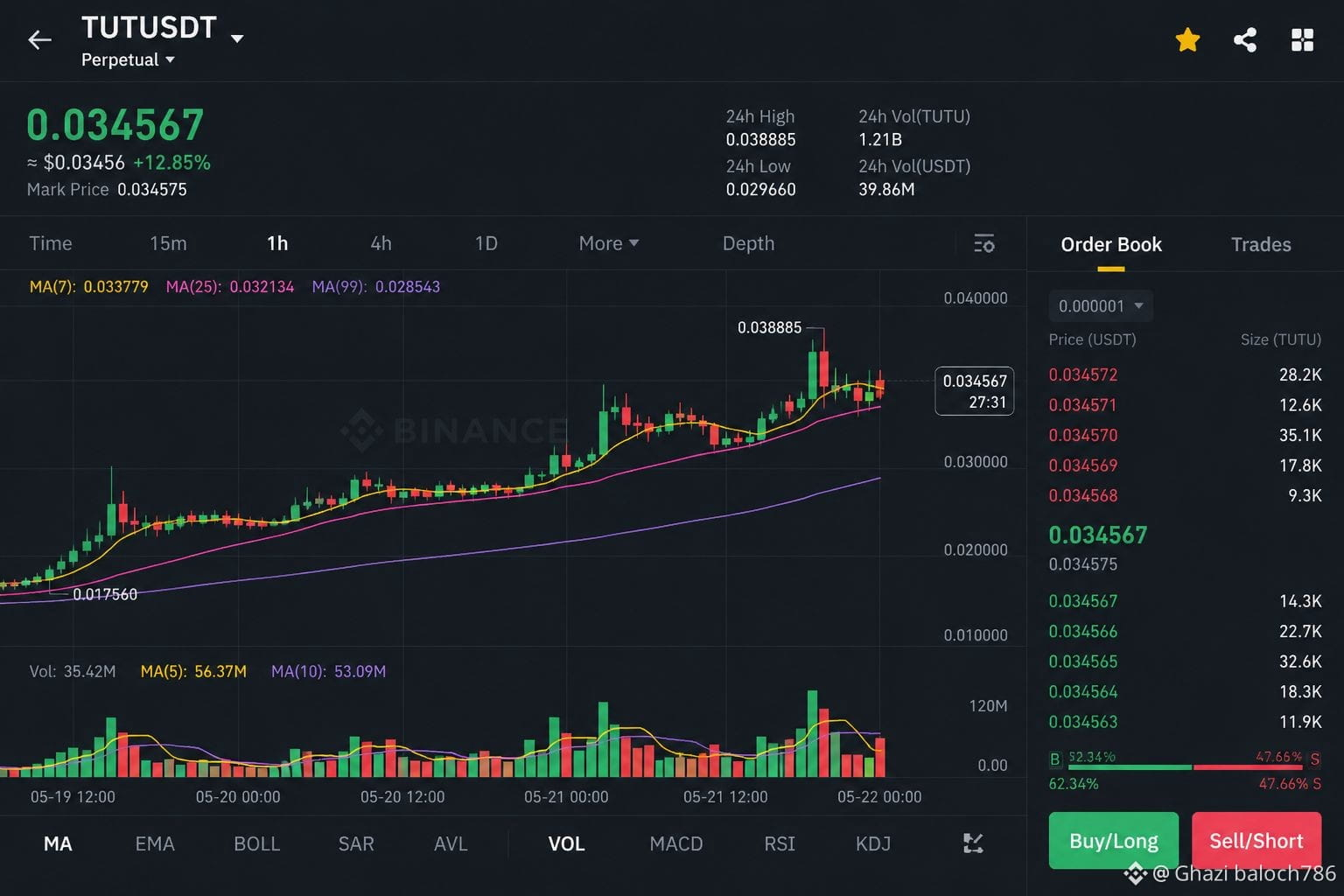Enable the KDJ sub-indicator
The height and width of the screenshot is (896, 1344).
873,843
